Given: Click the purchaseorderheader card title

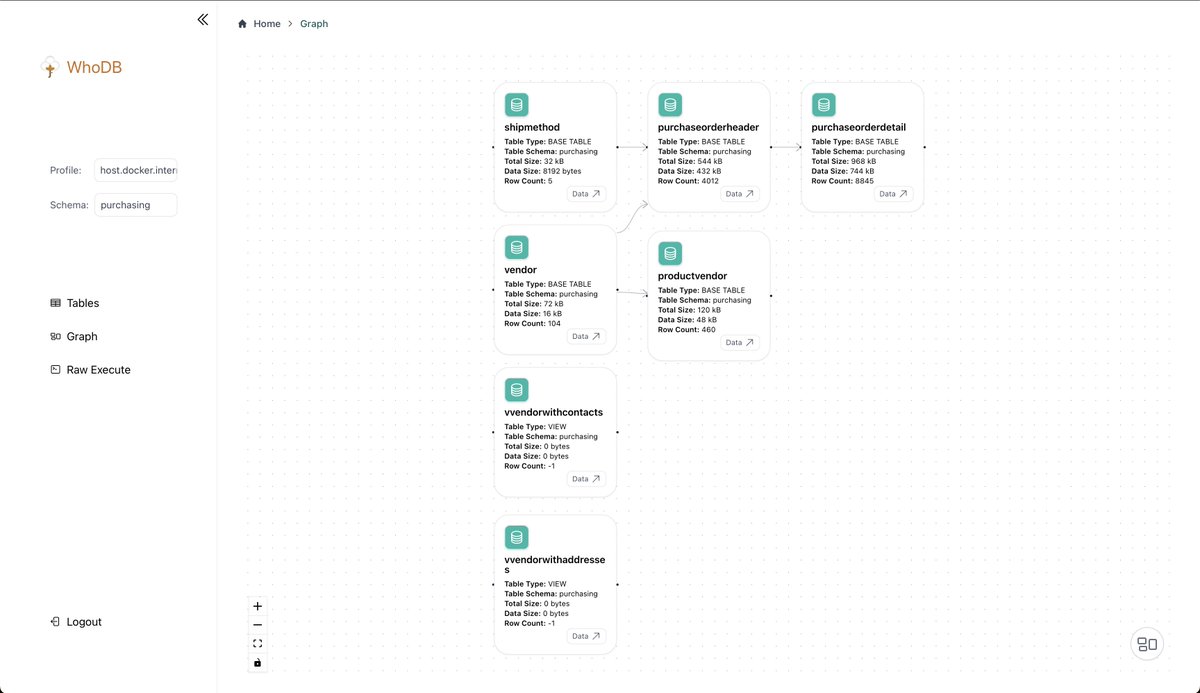Looking at the screenshot, I should coord(708,128).
